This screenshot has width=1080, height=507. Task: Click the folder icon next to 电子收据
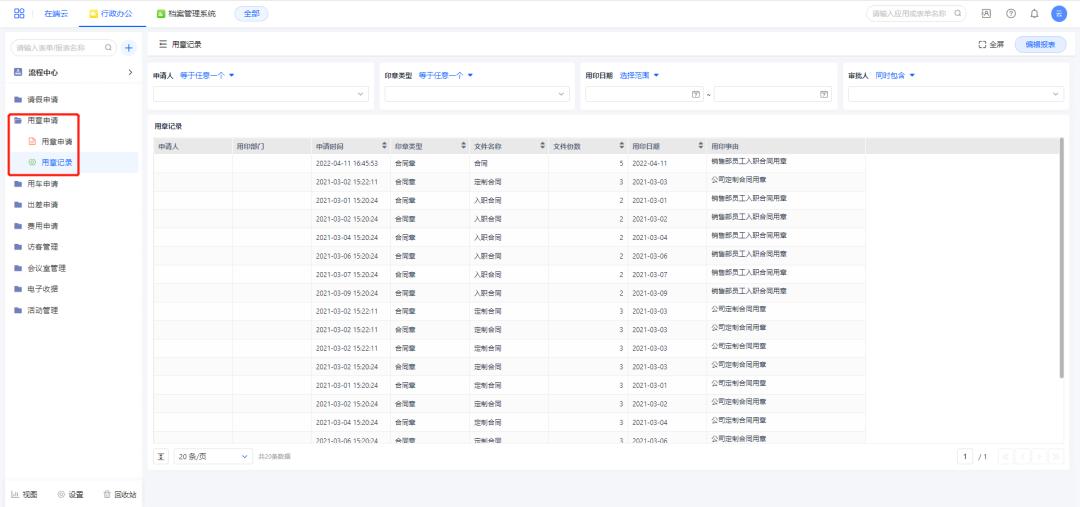click(x=19, y=289)
